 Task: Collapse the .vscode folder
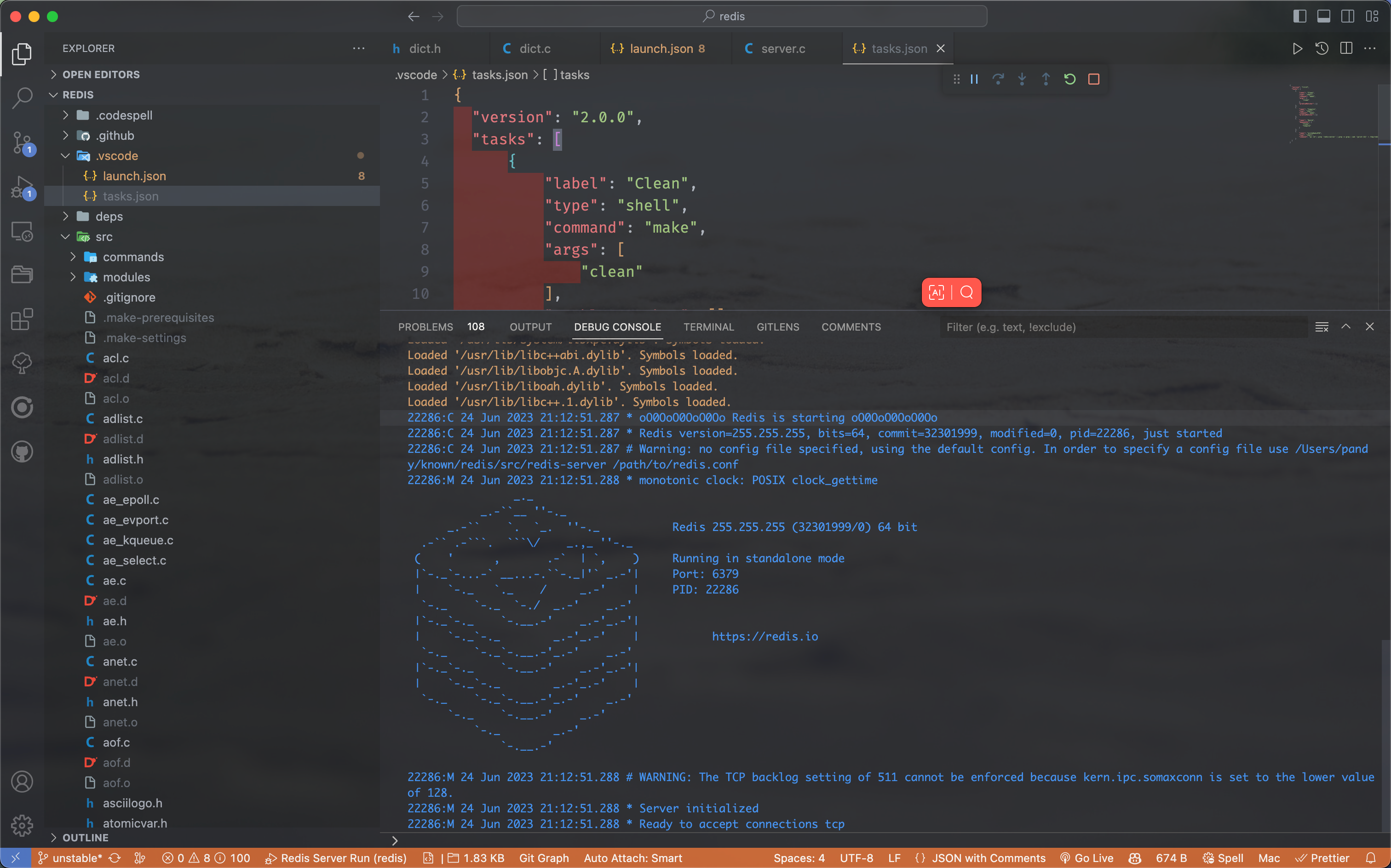click(x=65, y=155)
